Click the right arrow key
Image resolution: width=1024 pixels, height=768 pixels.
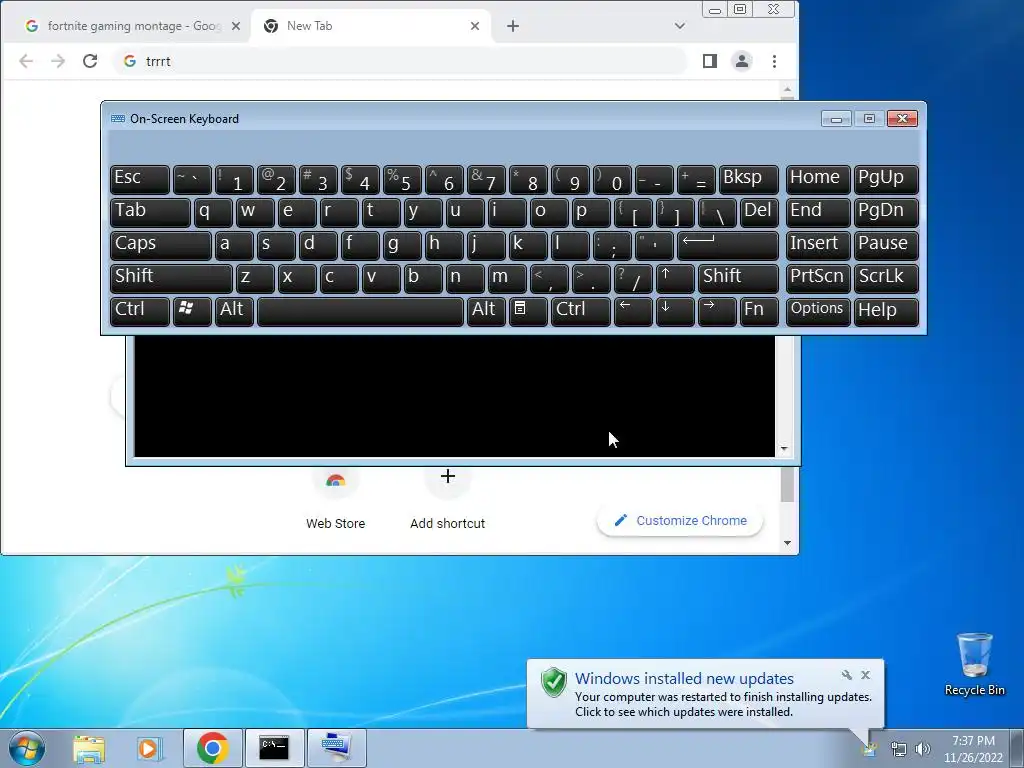717,312
